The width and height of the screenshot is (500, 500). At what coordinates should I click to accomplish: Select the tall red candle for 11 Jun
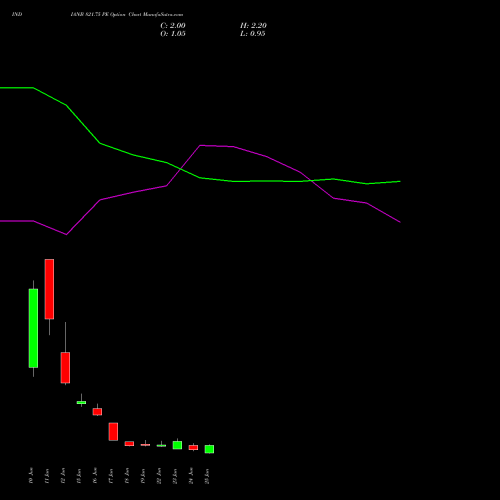49,289
